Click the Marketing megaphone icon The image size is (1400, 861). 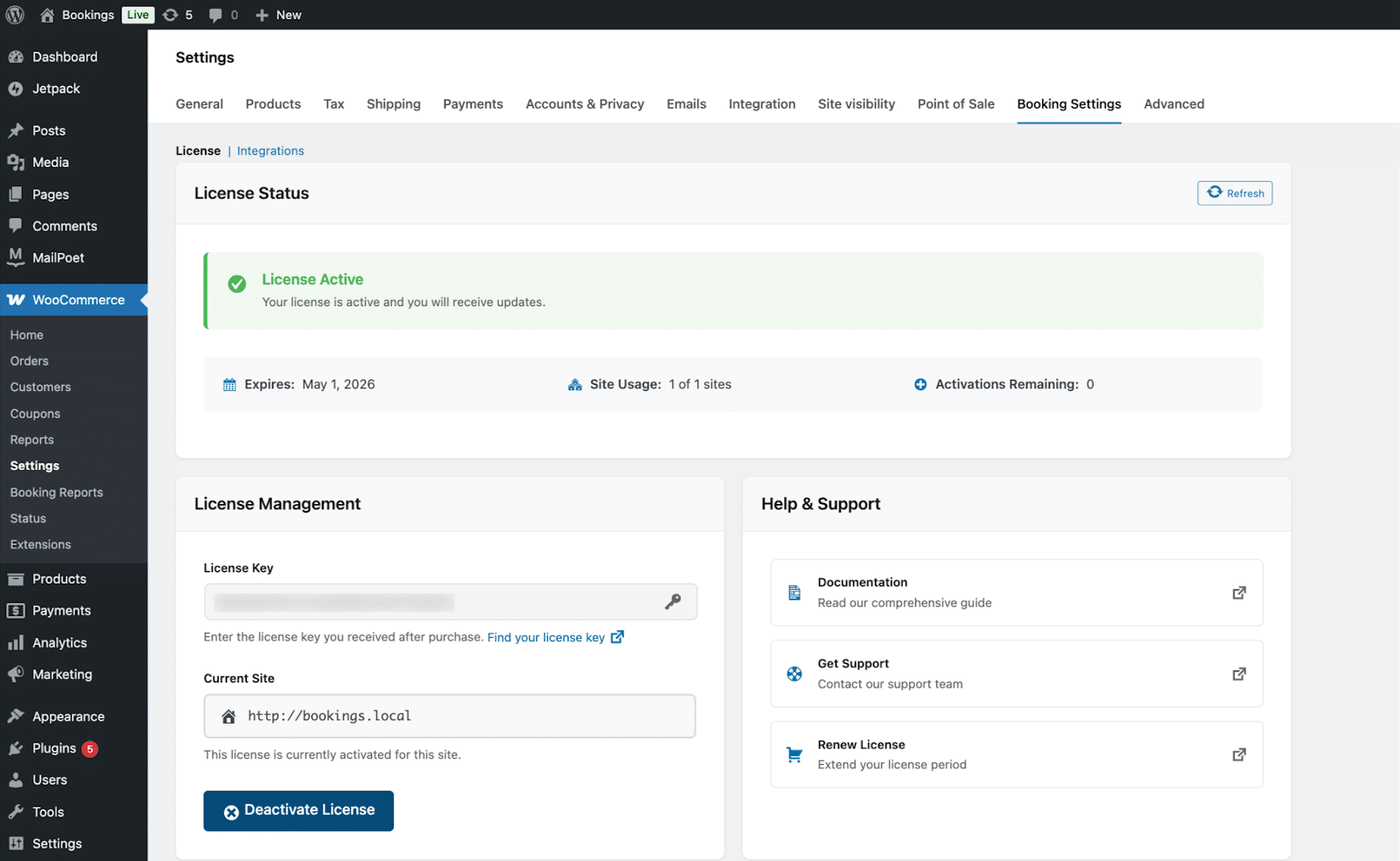click(16, 675)
